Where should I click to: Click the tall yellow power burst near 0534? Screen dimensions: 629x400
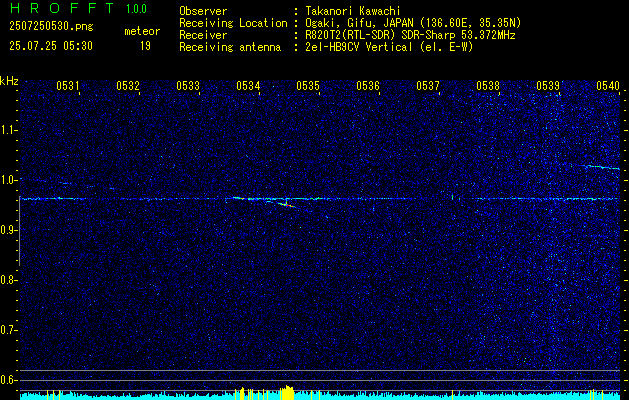287,392
